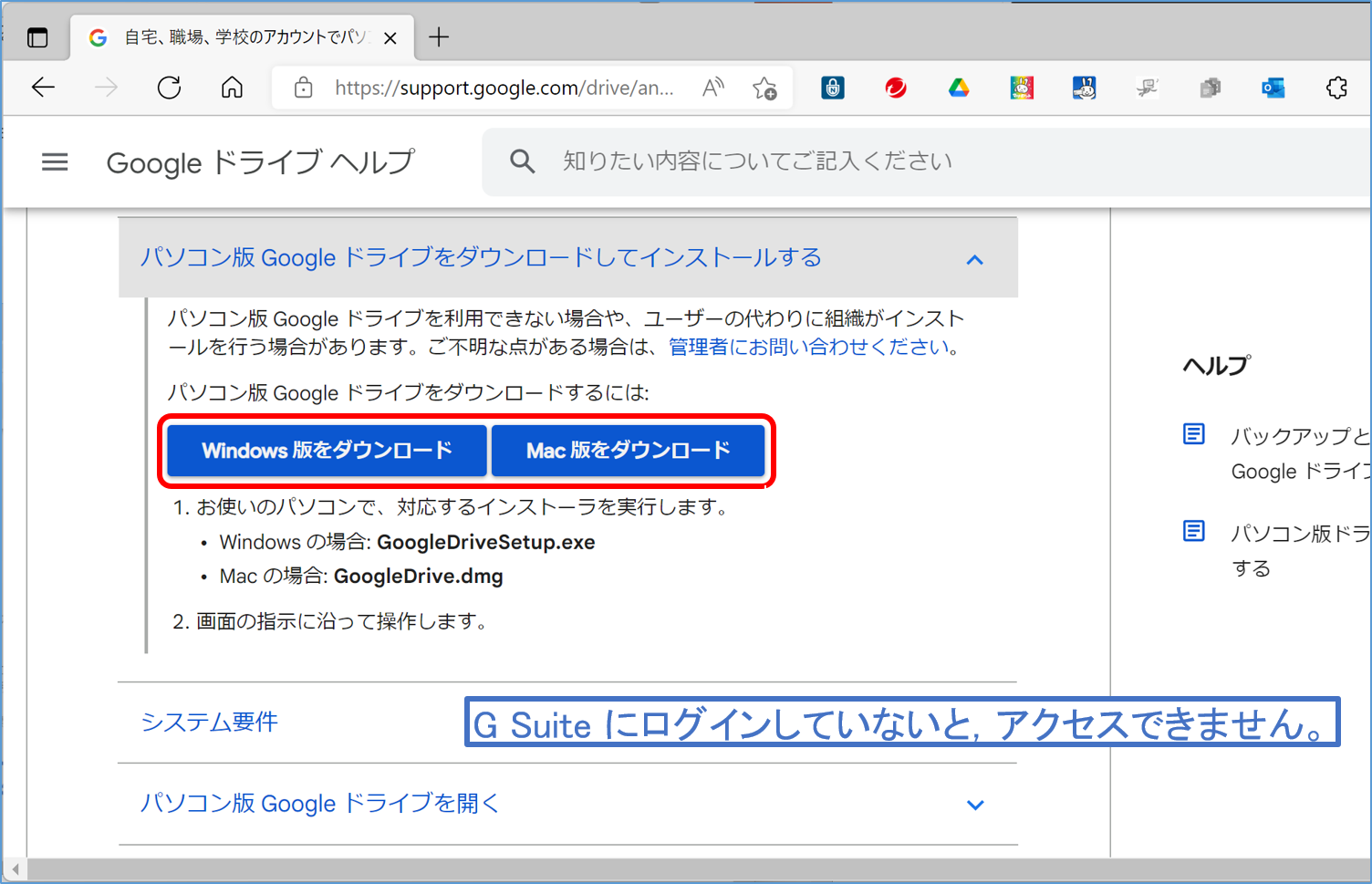Screen dimensions: 1372x884
Task: Click Windows 版をダウンロード button
Action: (x=327, y=451)
